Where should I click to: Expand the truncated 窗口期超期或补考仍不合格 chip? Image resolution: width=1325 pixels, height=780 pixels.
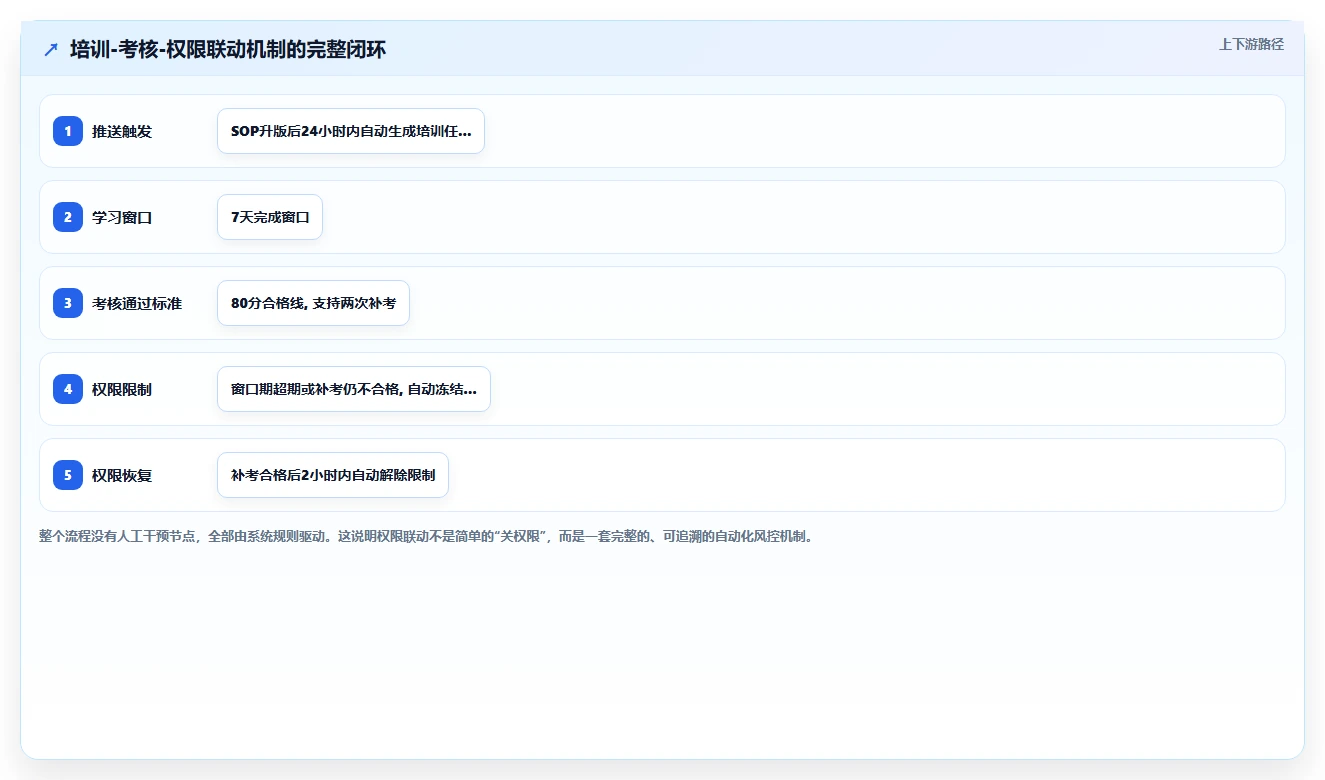[354, 389]
